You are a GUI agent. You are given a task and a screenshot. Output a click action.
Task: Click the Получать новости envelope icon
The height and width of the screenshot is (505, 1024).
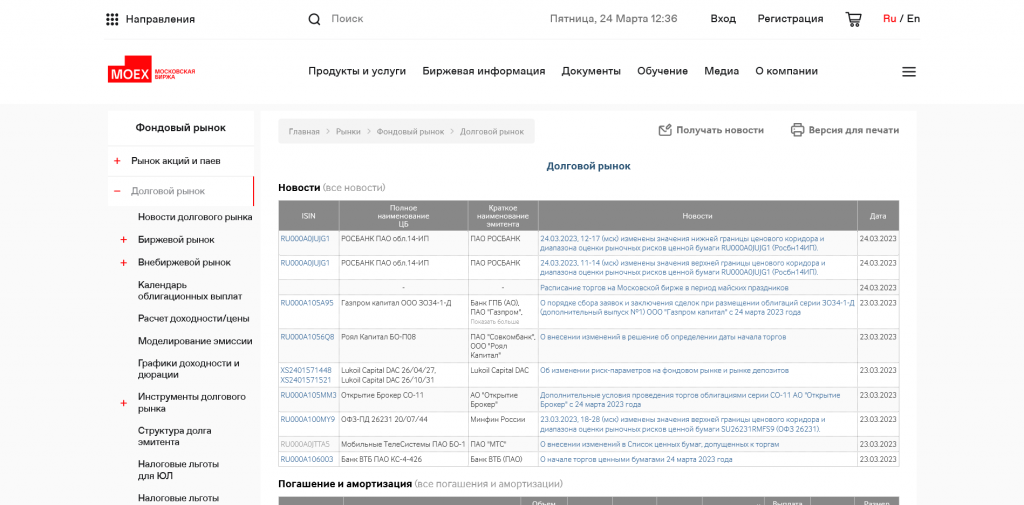[665, 130]
